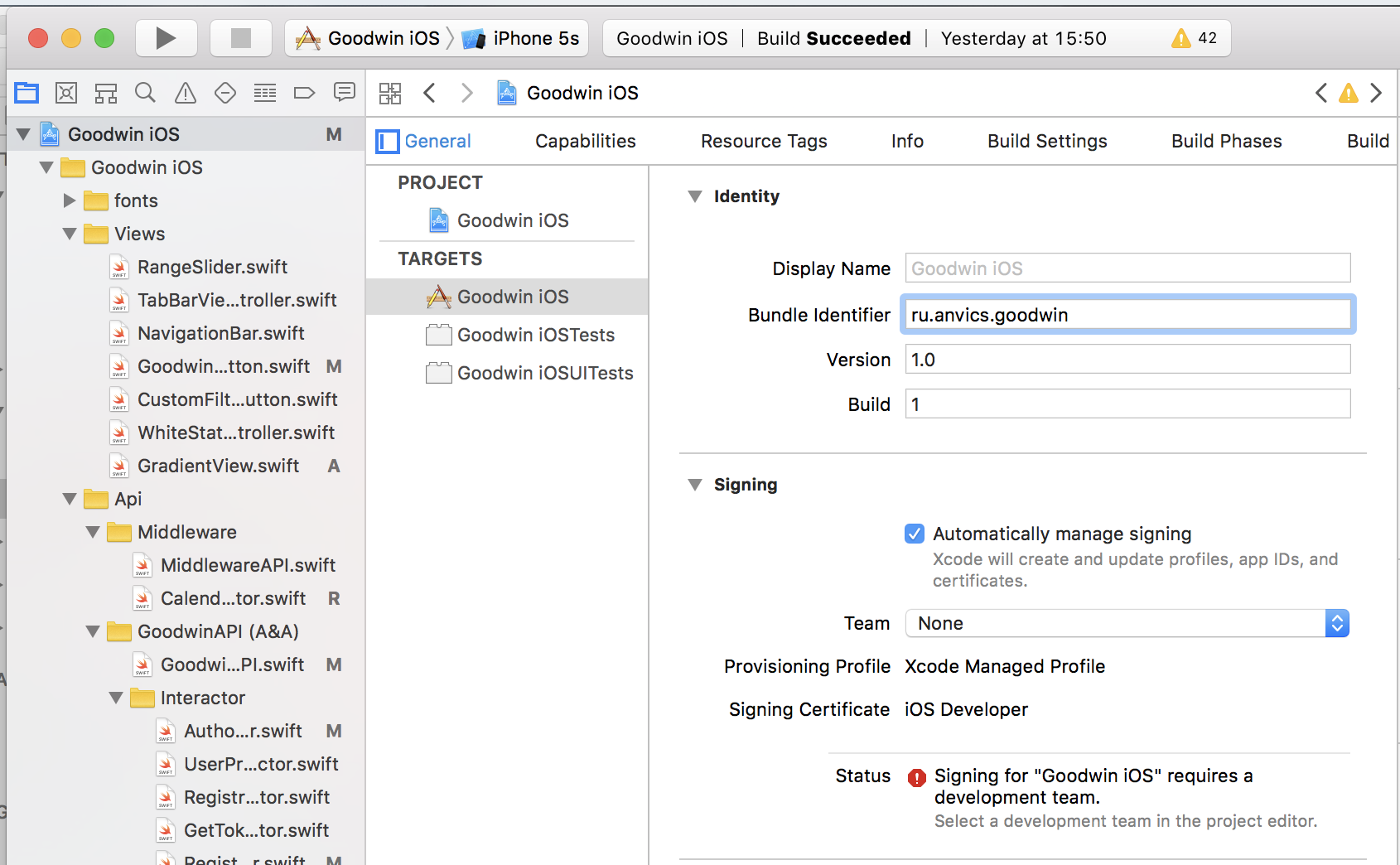
Task: Open the Symbol navigator icon
Action: (106, 93)
